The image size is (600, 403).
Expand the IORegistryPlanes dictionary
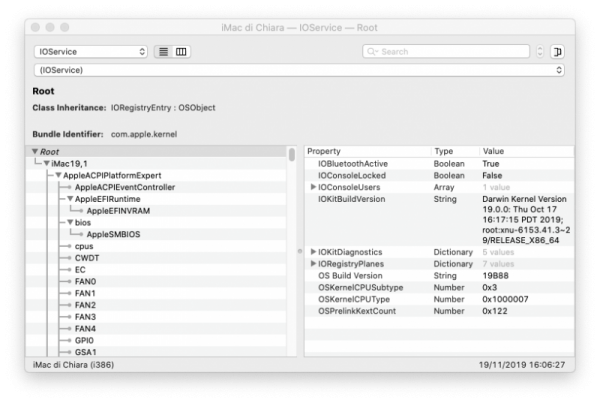tap(313, 264)
